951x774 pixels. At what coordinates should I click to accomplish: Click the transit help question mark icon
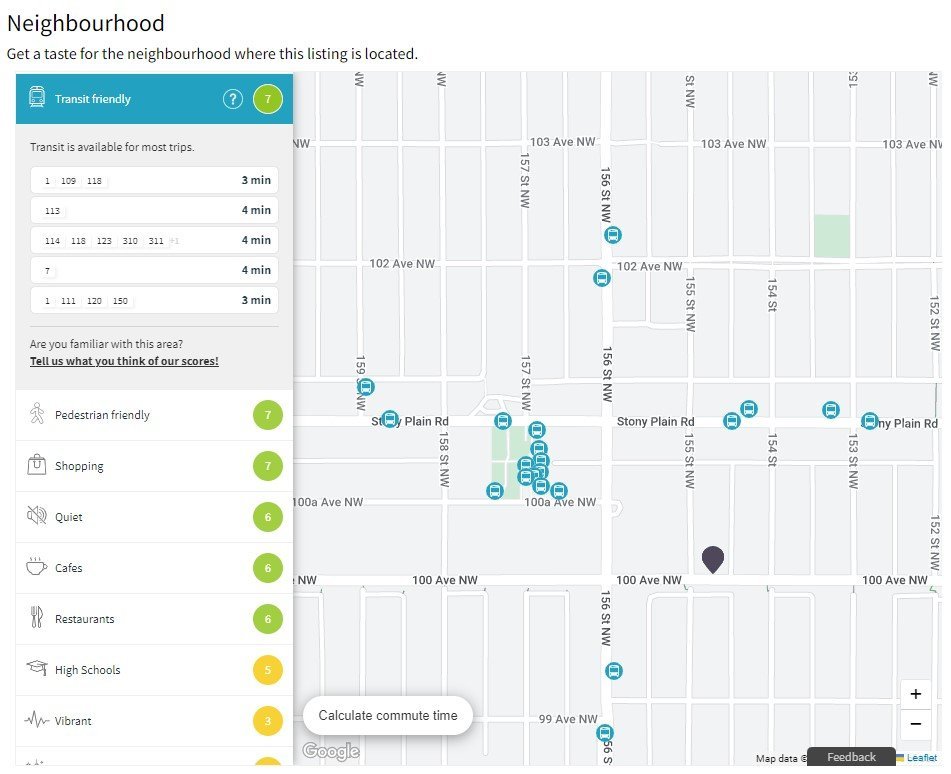[x=233, y=99]
